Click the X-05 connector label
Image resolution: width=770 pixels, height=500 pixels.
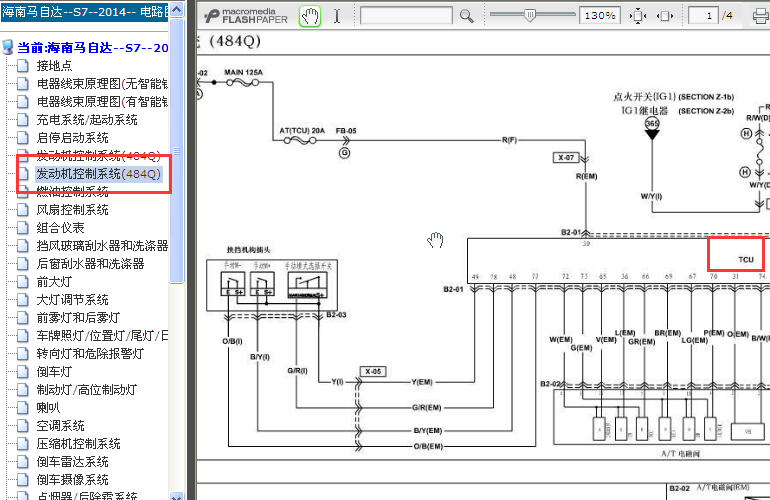click(x=373, y=371)
